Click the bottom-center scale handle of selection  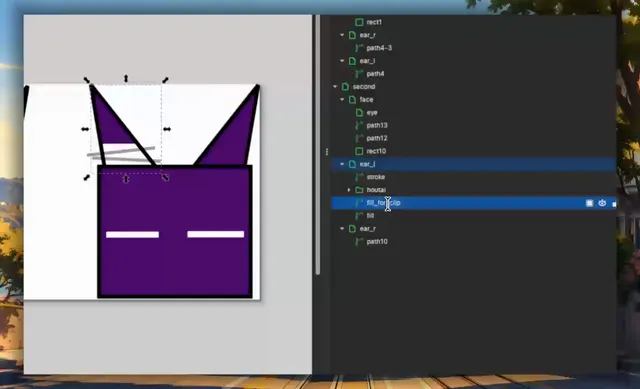[126, 179]
